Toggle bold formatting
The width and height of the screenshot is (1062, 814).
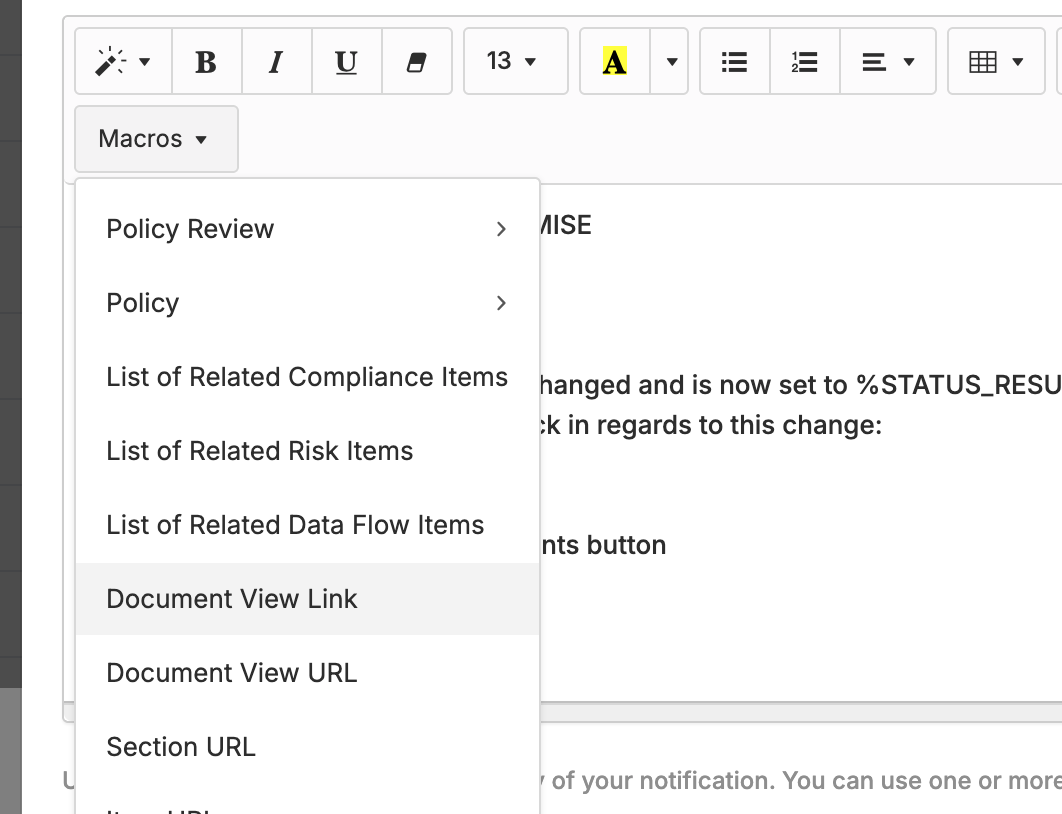[206, 62]
